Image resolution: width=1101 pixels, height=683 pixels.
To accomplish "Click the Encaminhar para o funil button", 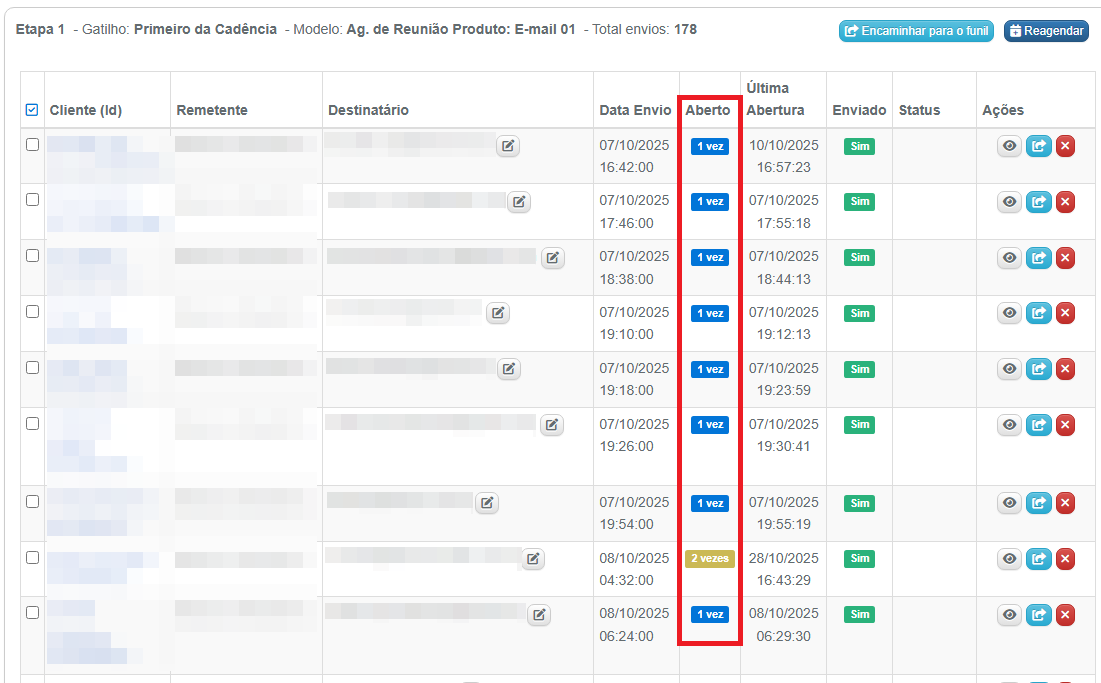I will 916,31.
